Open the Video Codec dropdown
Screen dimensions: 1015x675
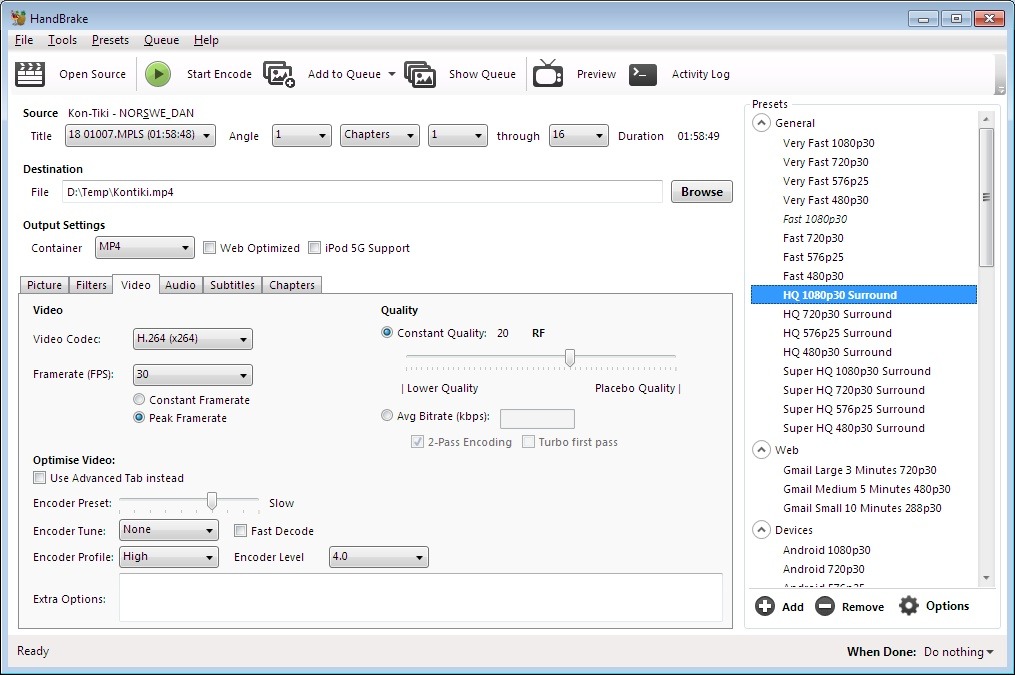pyautogui.click(x=192, y=338)
